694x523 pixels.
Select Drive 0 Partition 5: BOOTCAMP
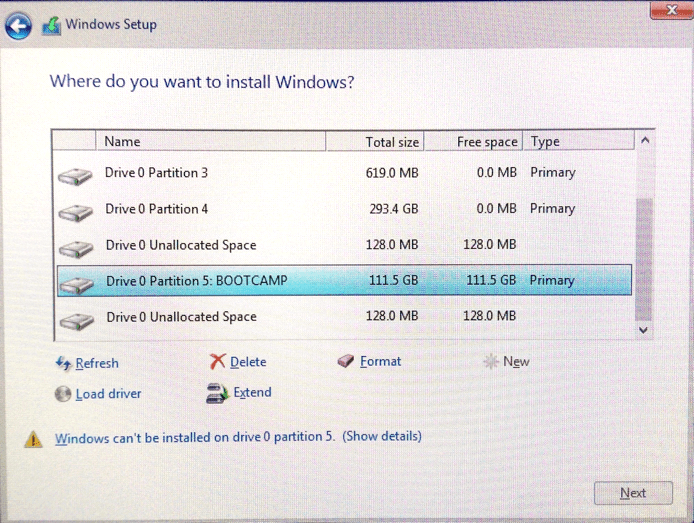(344, 281)
